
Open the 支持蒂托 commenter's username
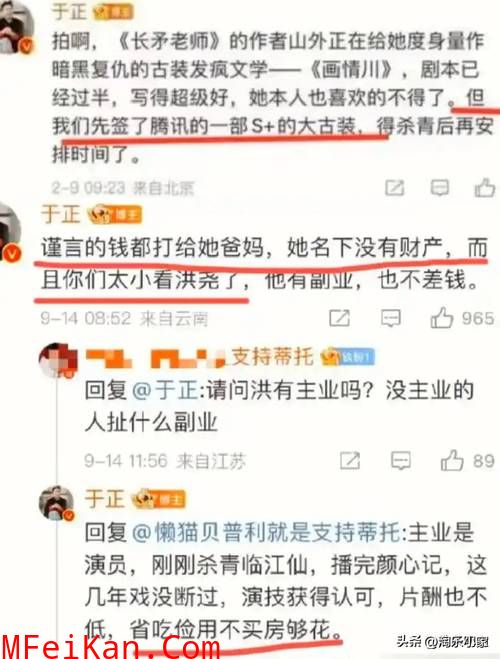[200, 358]
